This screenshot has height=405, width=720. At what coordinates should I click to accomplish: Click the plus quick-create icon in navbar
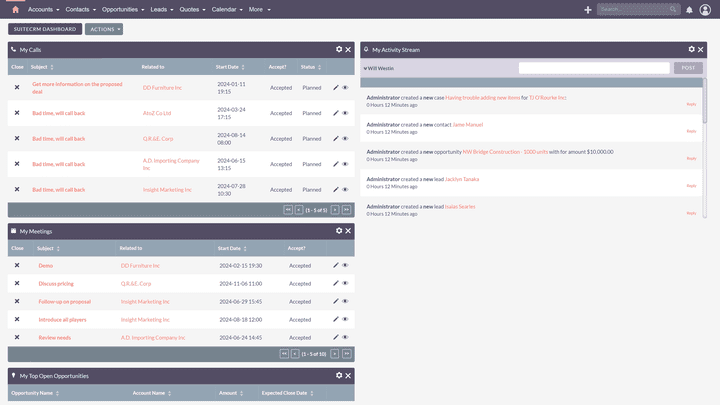587,9
